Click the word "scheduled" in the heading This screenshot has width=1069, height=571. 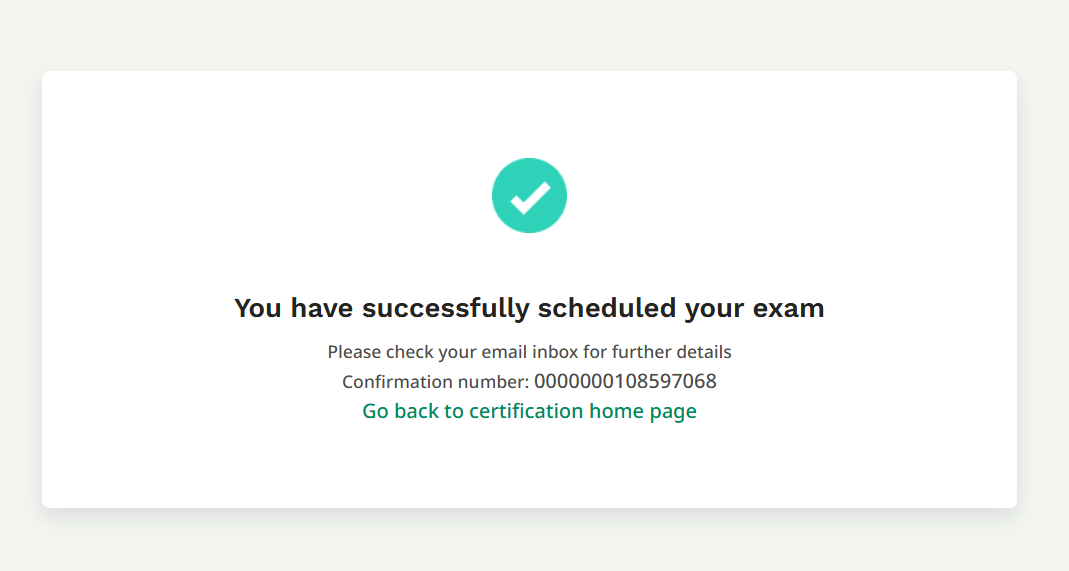[x=607, y=308]
